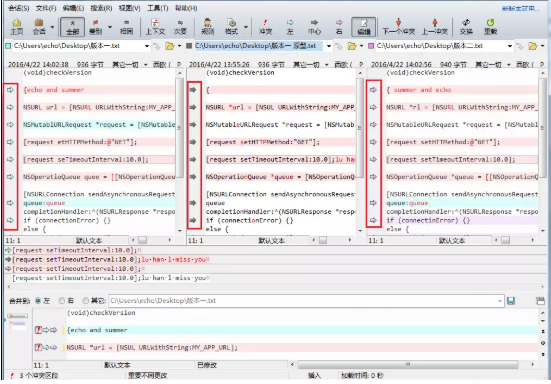Click conflict marker beside 'NSURL *url' in output
This screenshot has width=551, height=384.
coord(38,347)
